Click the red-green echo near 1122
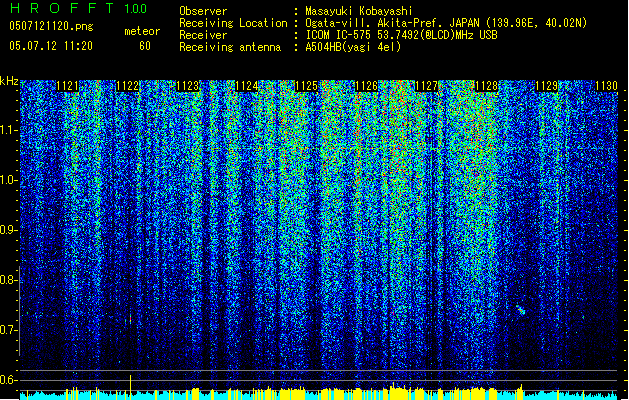 click(x=130, y=319)
